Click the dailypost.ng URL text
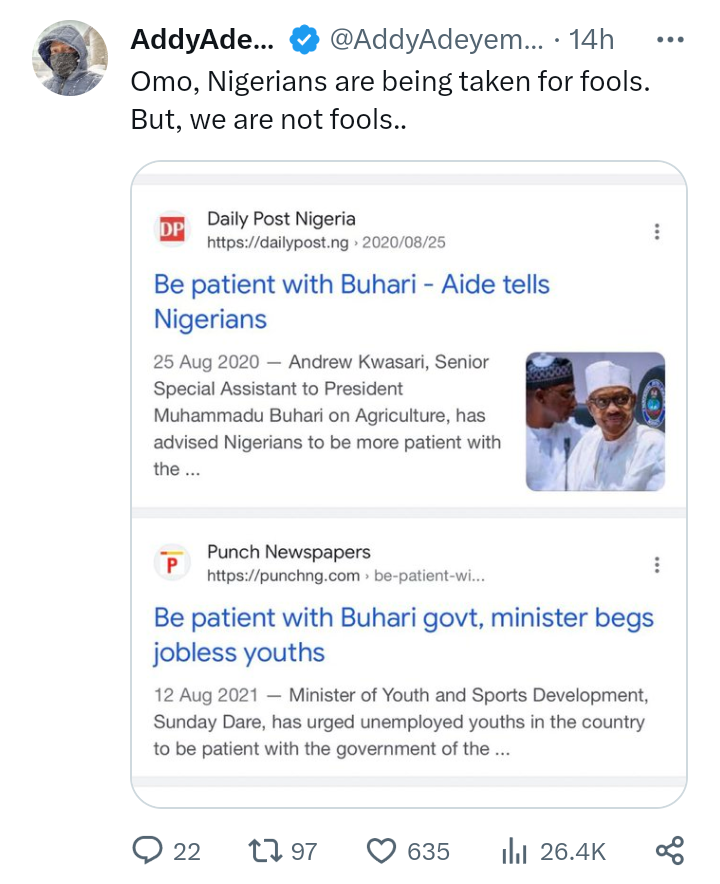The width and height of the screenshot is (720, 884). click(x=277, y=242)
